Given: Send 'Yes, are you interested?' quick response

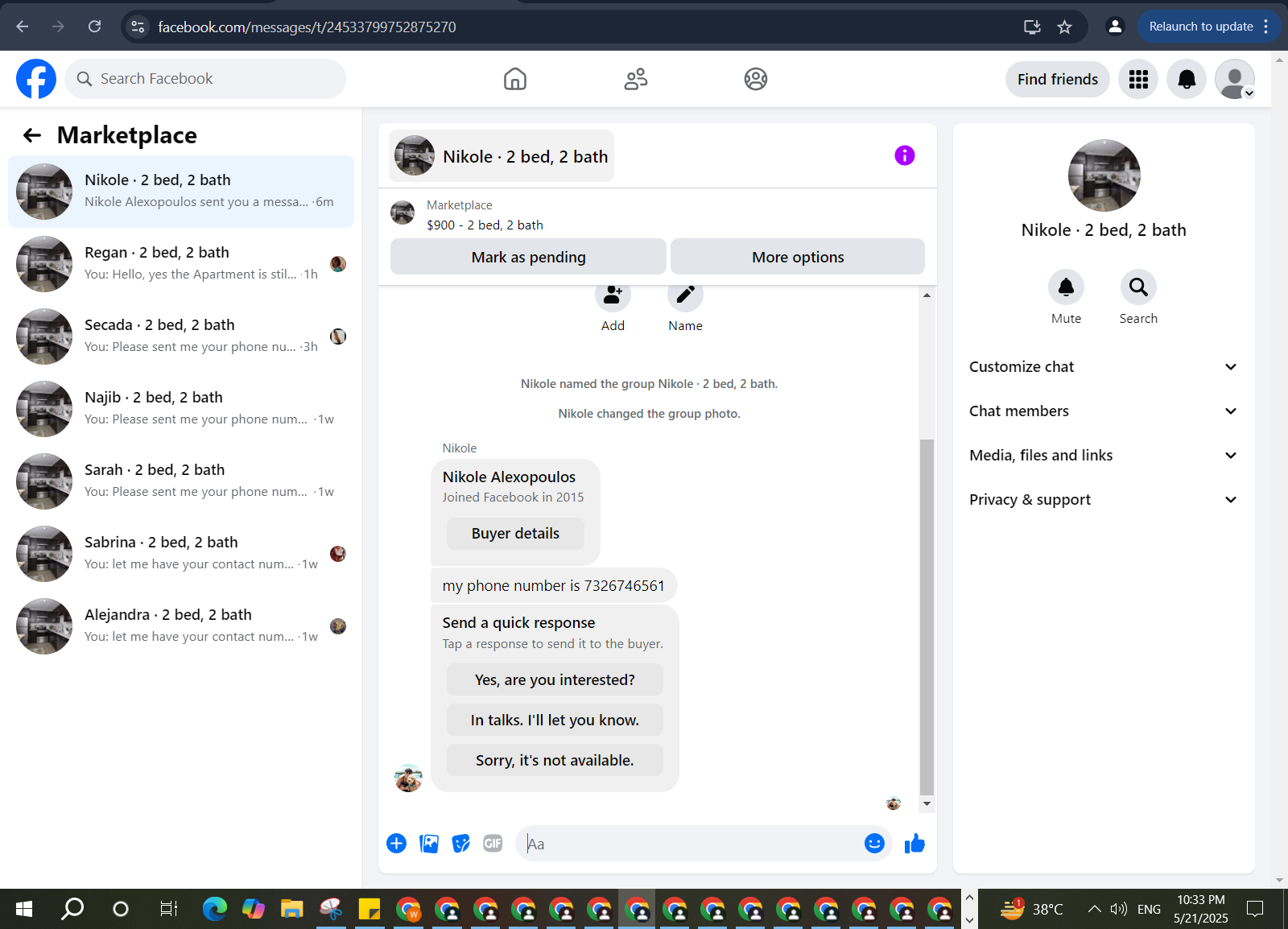Looking at the screenshot, I should [x=555, y=679].
